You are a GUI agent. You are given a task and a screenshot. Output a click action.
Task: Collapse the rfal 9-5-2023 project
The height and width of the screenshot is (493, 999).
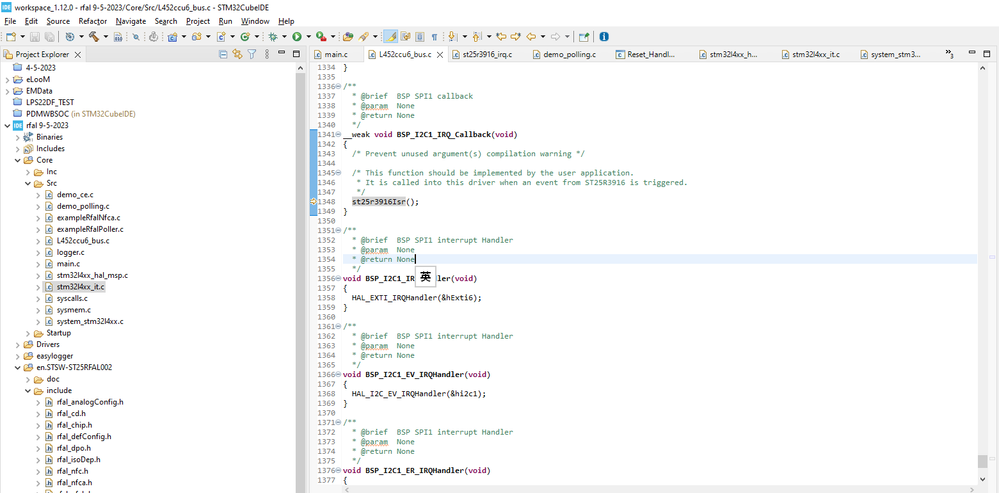coord(7,125)
